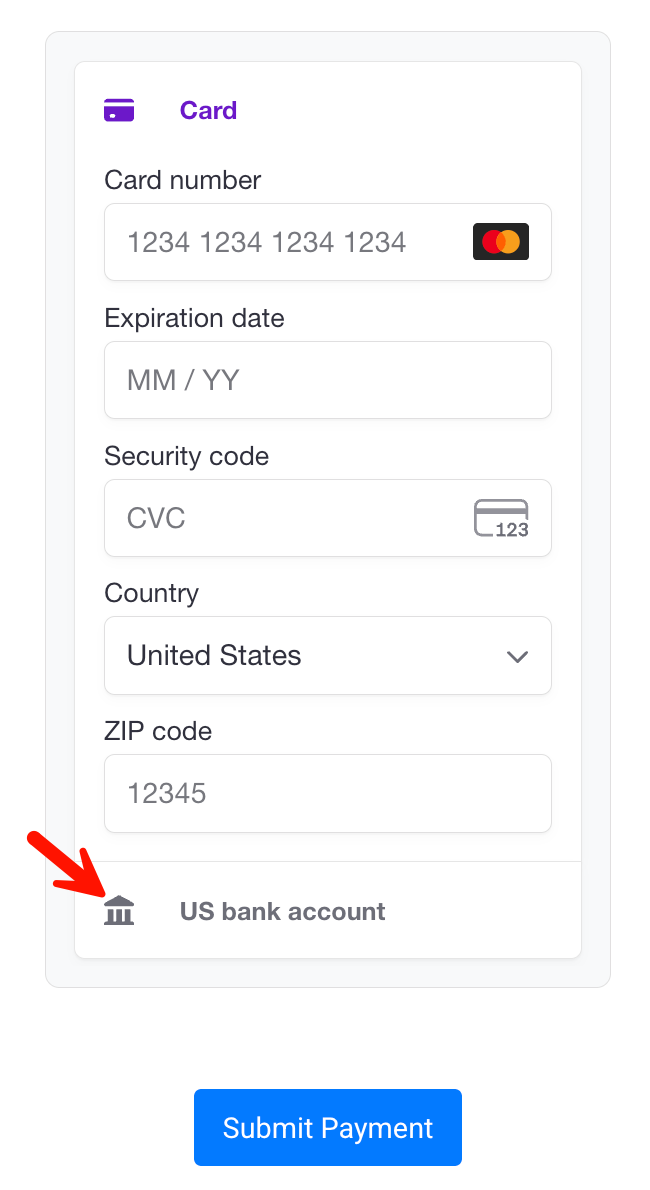The width and height of the screenshot is (650, 1190).
Task: Click the "Expiration date" label text
Action: pyautogui.click(x=194, y=318)
